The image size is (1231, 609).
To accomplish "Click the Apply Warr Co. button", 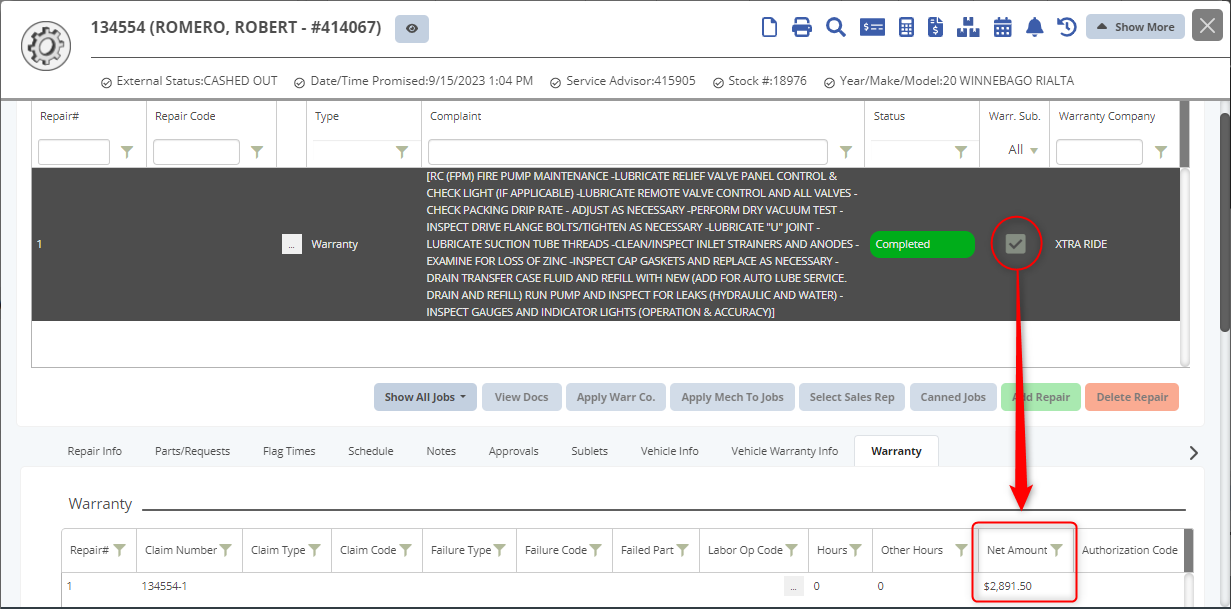I will pos(616,397).
